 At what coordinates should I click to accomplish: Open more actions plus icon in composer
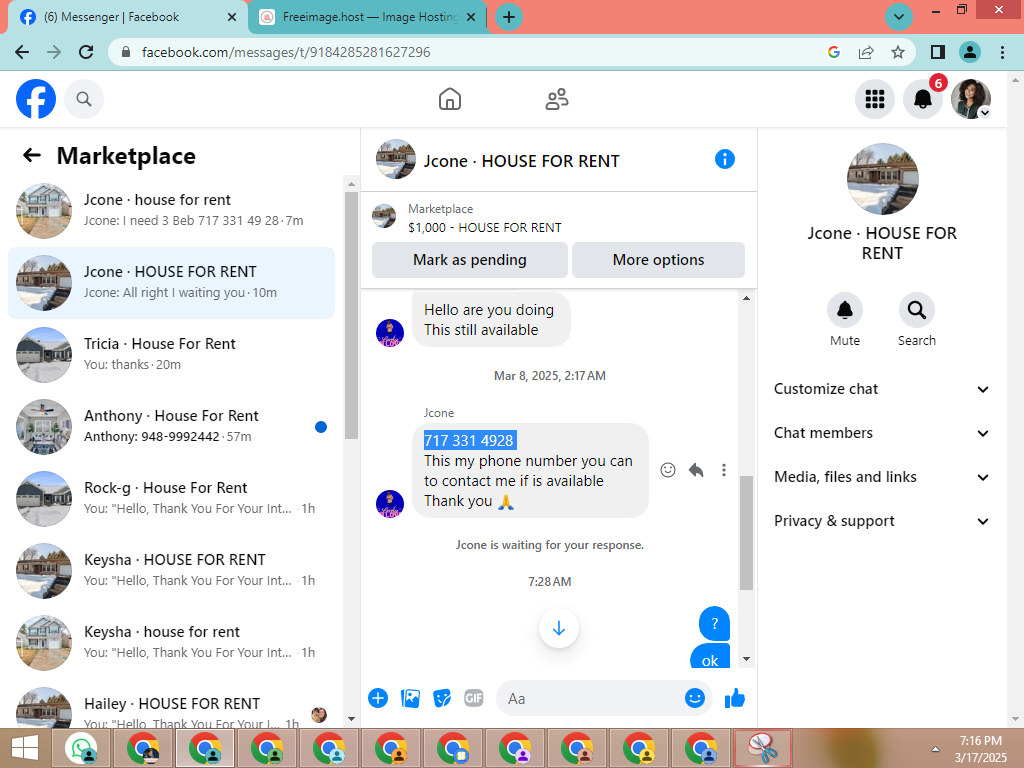[x=377, y=698]
